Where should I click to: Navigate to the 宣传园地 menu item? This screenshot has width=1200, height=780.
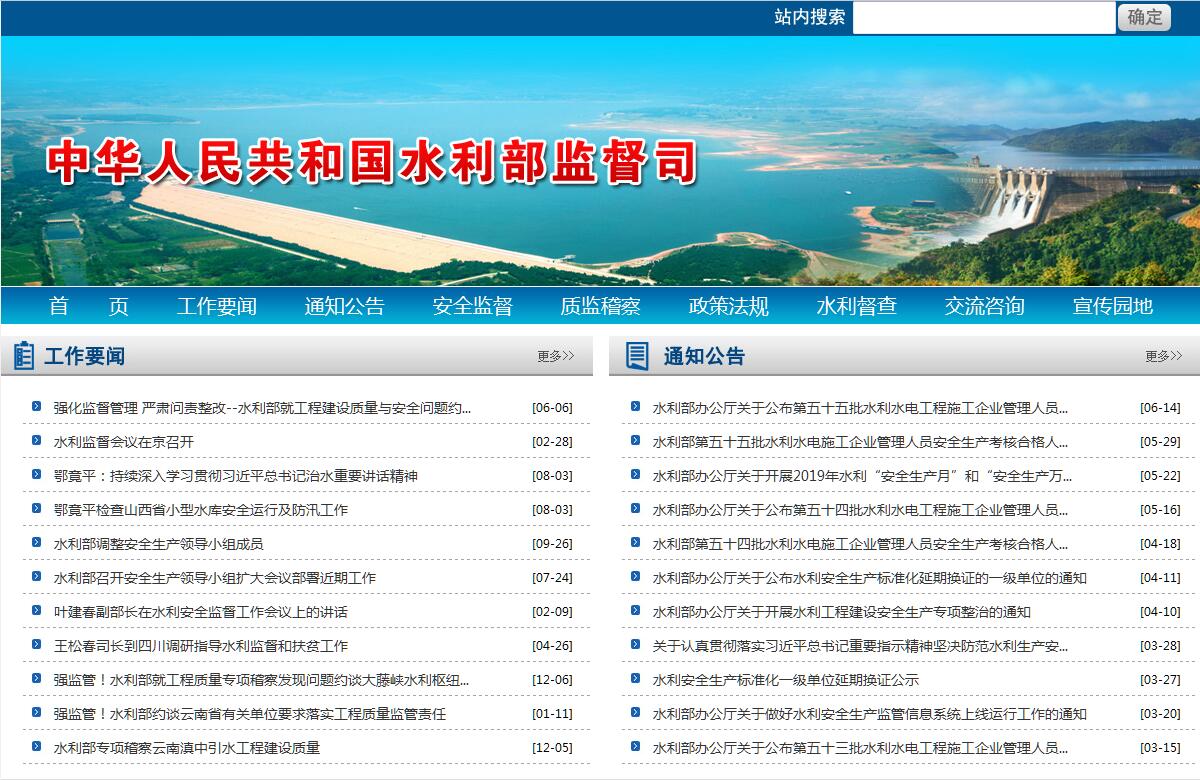click(x=1112, y=306)
